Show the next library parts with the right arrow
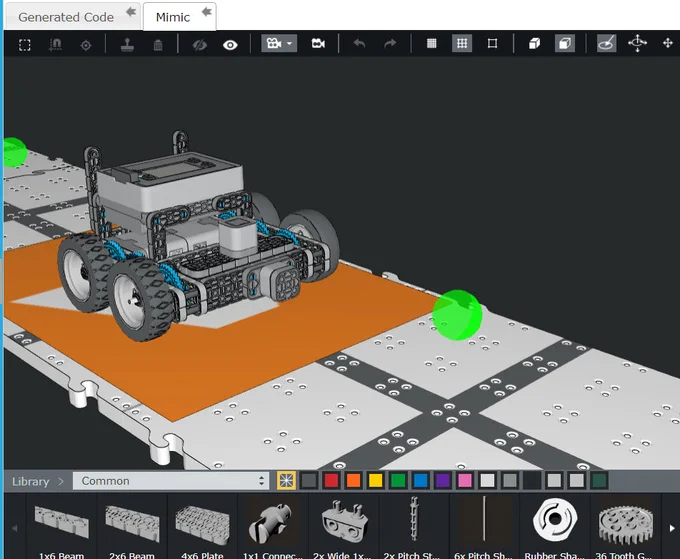Viewport: 680px width, 559px height. tap(672, 528)
